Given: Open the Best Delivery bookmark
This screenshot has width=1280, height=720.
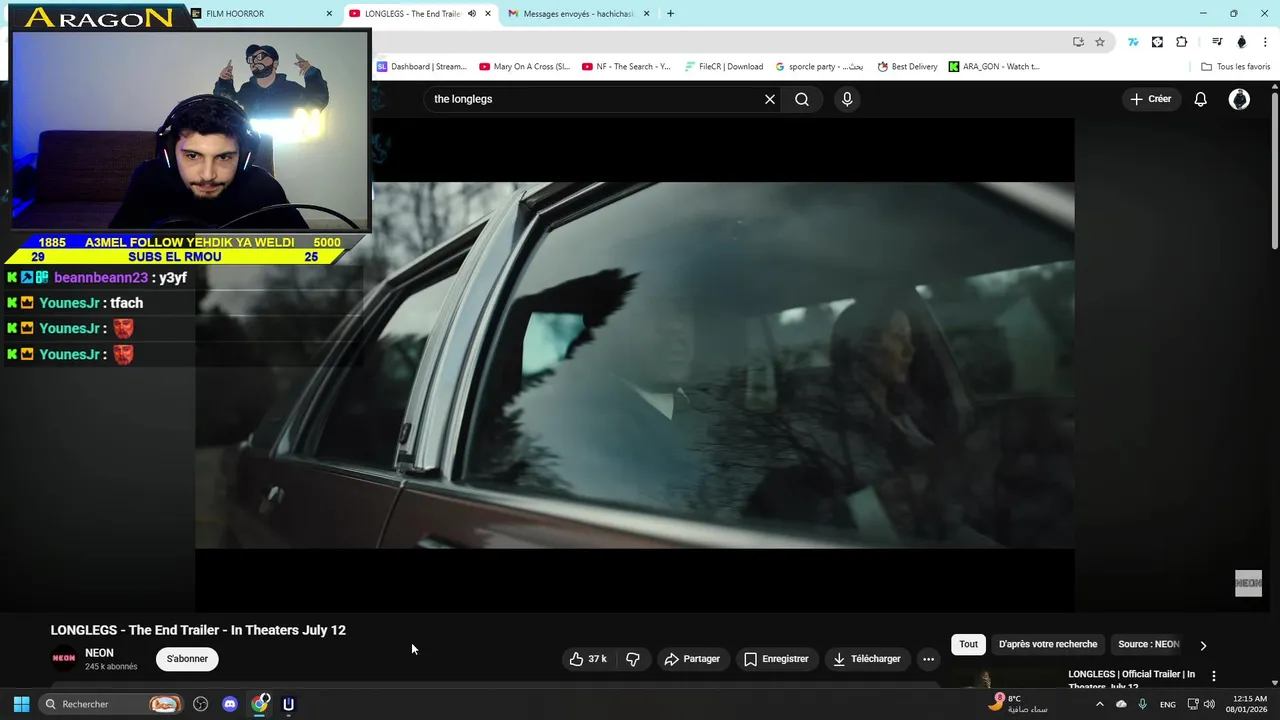Looking at the screenshot, I should [x=907, y=67].
